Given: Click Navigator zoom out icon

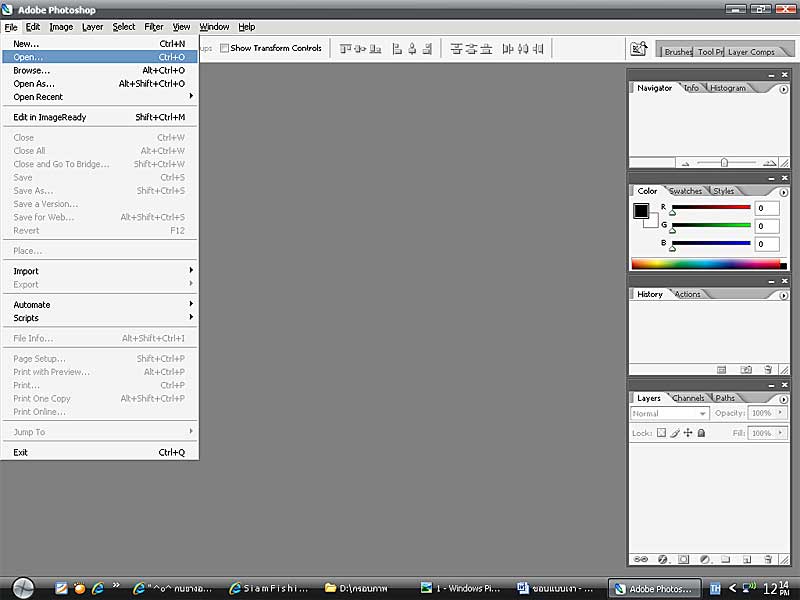Looking at the screenshot, I should (x=685, y=164).
